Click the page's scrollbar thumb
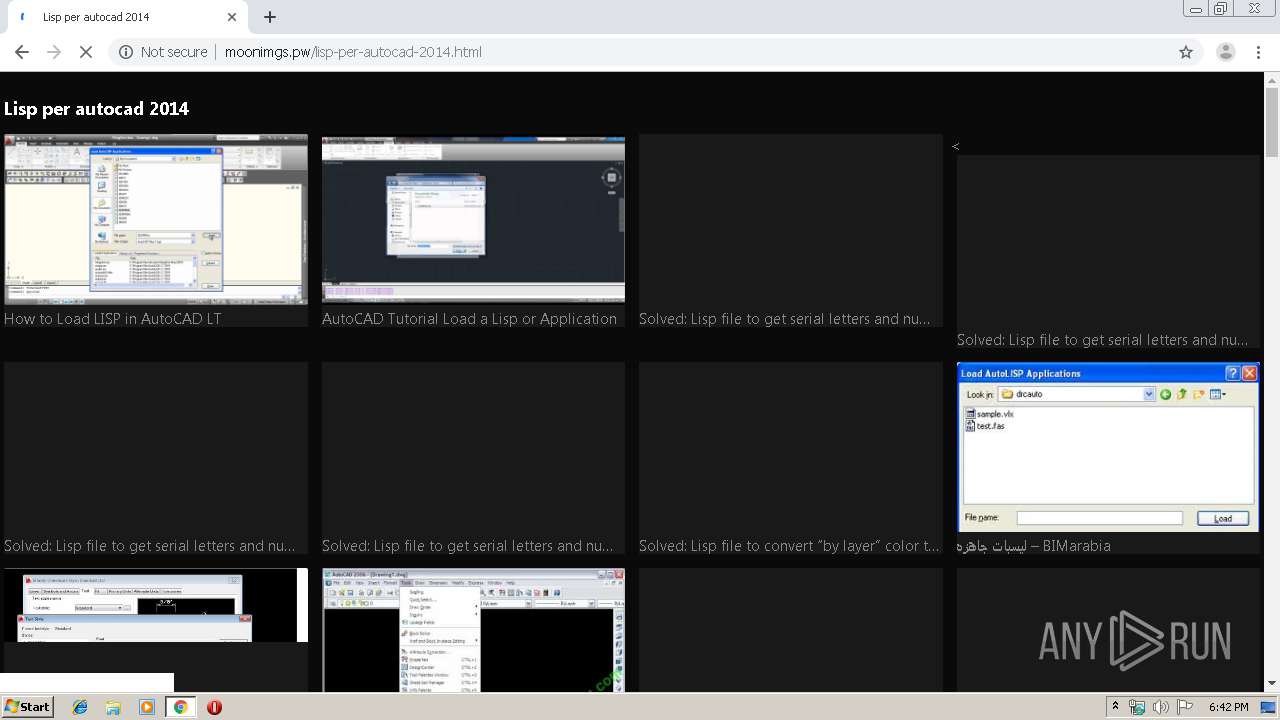This screenshot has height=720, width=1280. (x=1272, y=122)
